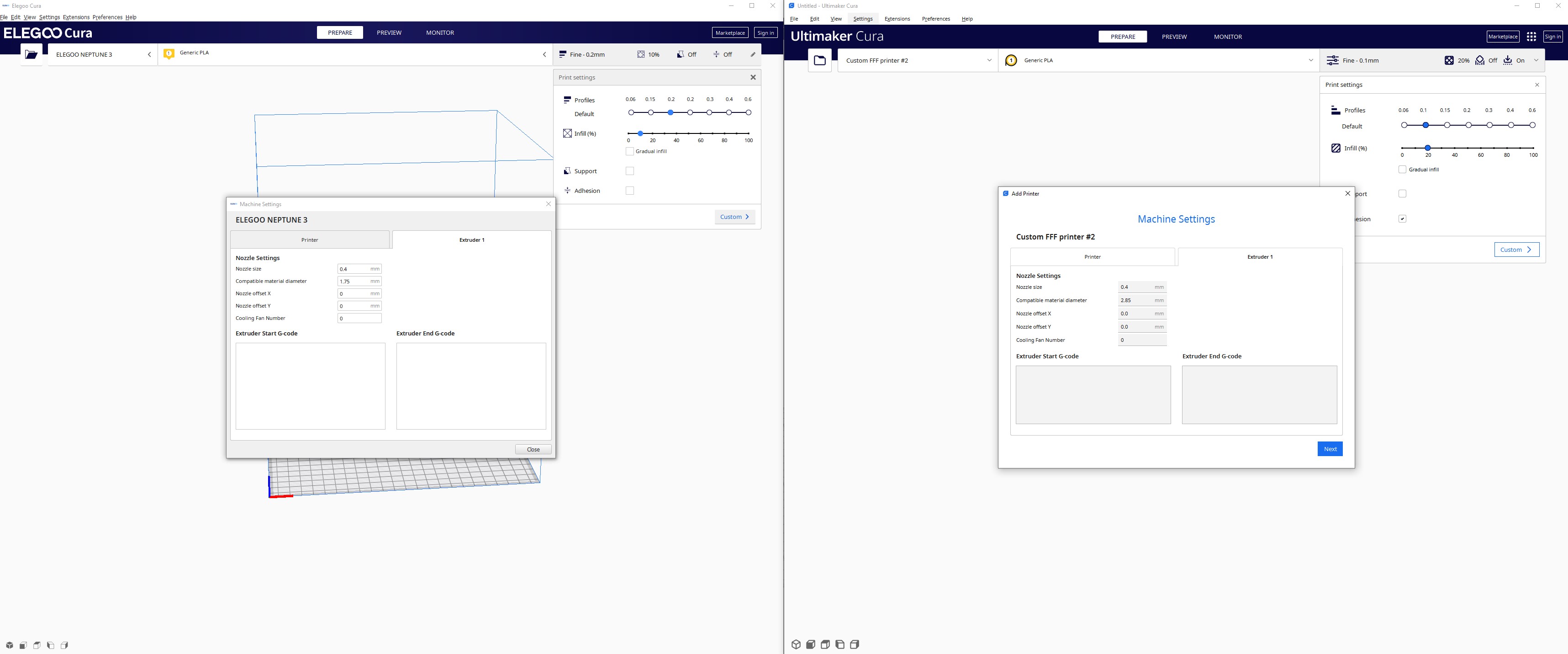Set Ultimaker profile slider to 0.2 stop
1568x654 pixels.
coord(1468,125)
